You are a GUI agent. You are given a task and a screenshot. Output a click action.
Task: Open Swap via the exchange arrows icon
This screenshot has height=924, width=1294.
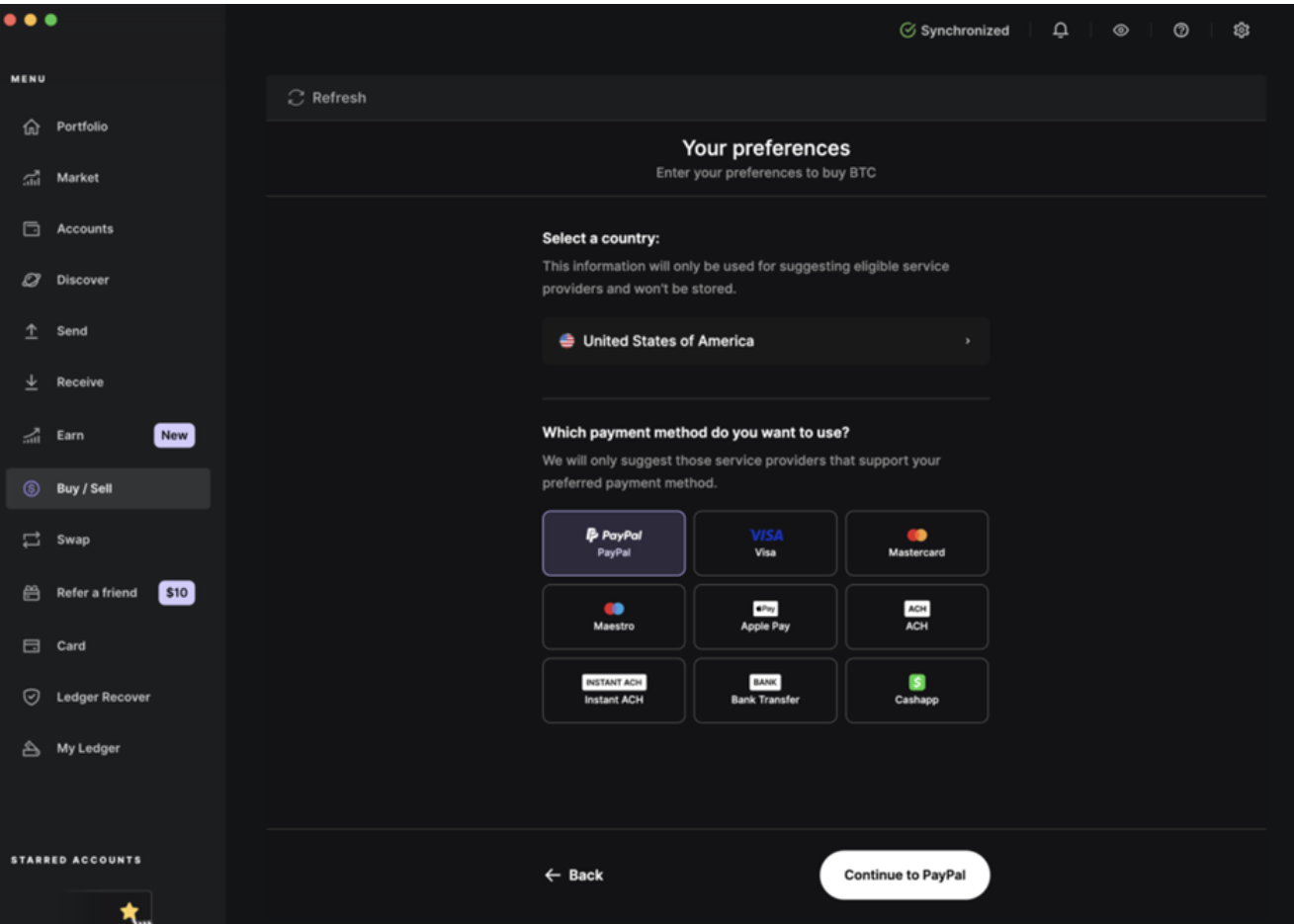(32, 540)
